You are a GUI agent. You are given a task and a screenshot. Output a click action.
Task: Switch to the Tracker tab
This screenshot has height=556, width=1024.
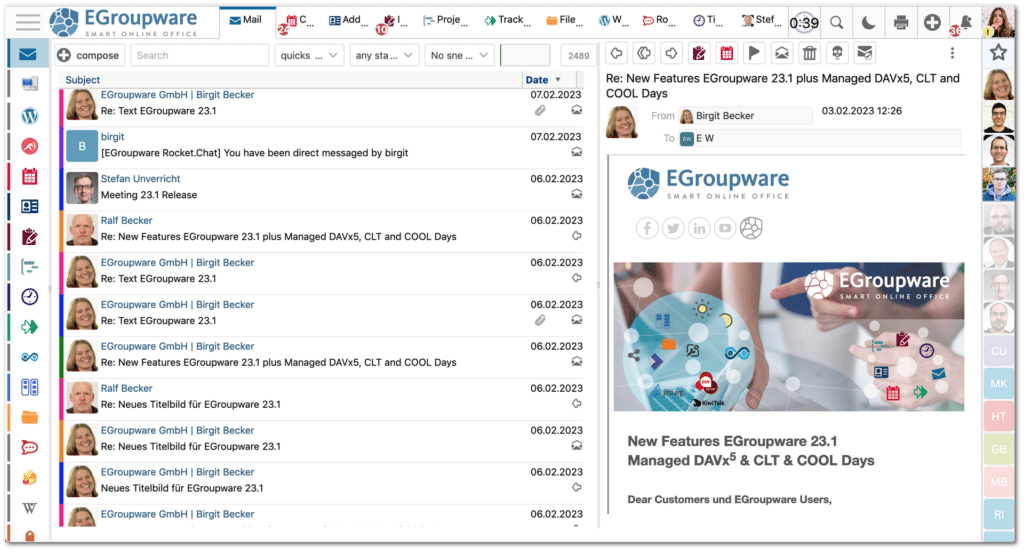[506, 20]
